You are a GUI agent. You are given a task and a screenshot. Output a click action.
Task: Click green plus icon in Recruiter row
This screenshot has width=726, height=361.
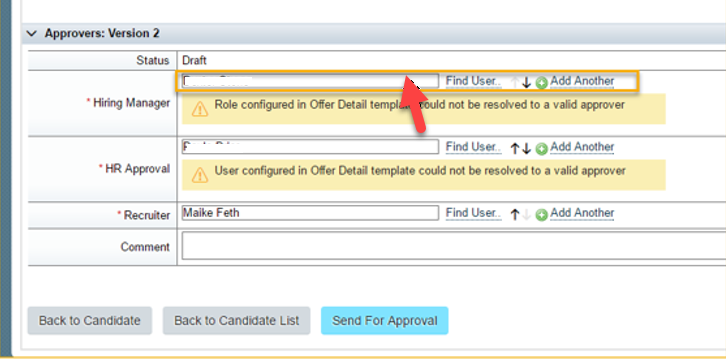[x=541, y=215]
